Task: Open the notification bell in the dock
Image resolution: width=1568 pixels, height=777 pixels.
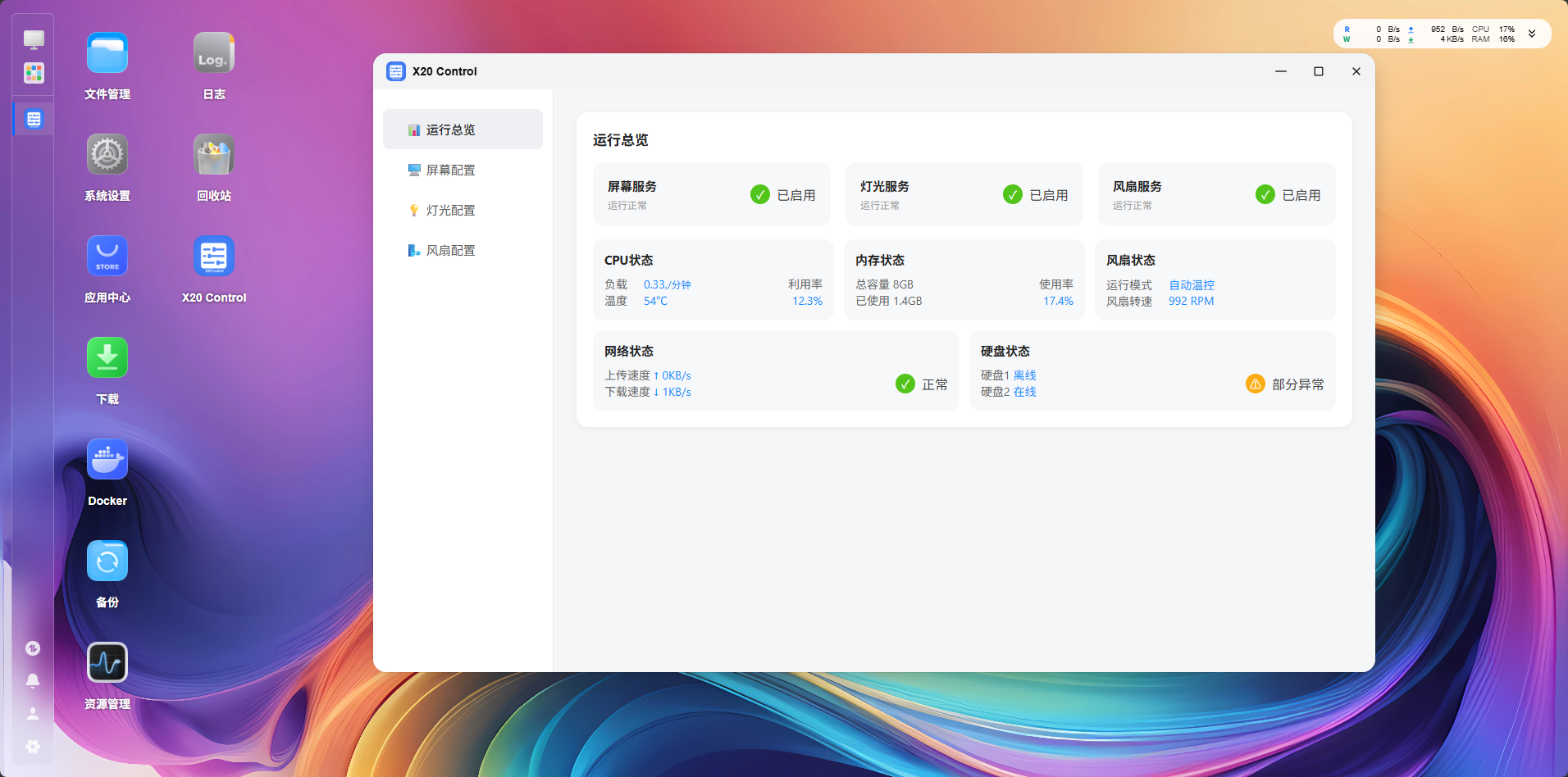Action: (x=33, y=680)
